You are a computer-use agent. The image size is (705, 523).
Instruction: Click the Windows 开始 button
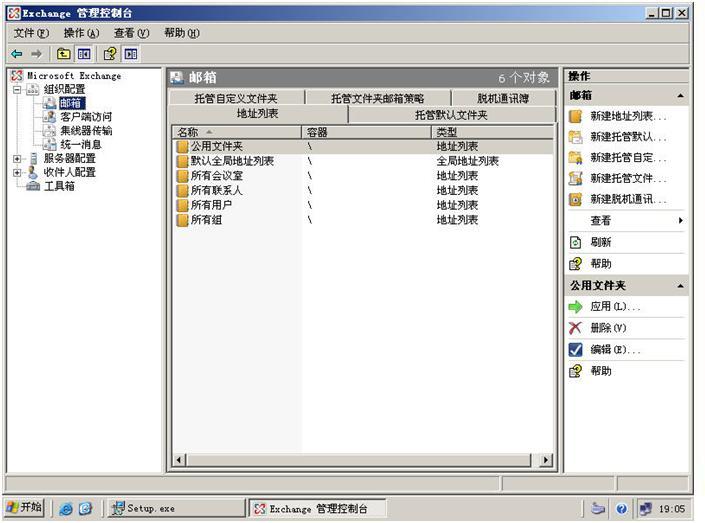pos(24,508)
